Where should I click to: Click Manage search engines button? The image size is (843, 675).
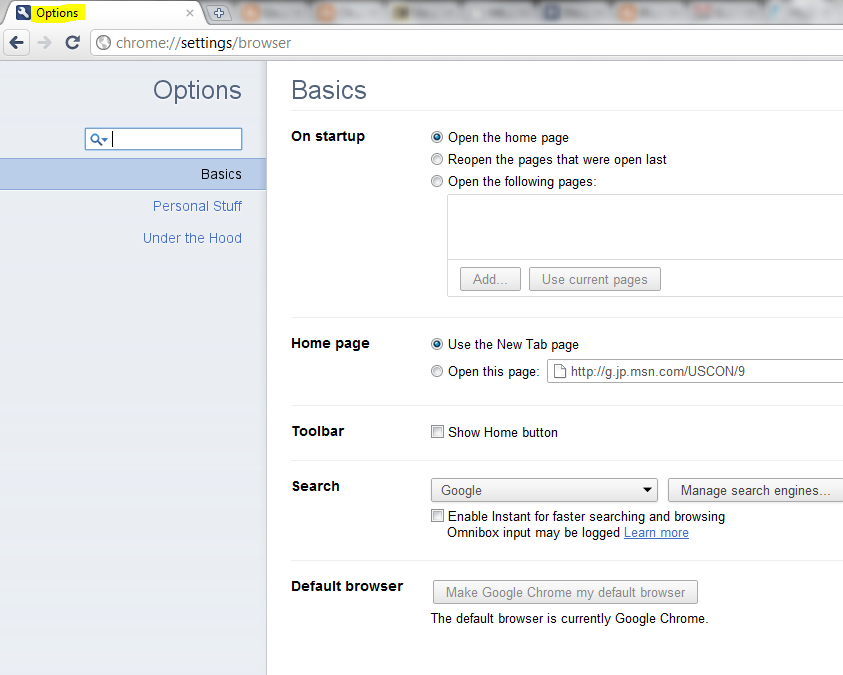pos(755,490)
